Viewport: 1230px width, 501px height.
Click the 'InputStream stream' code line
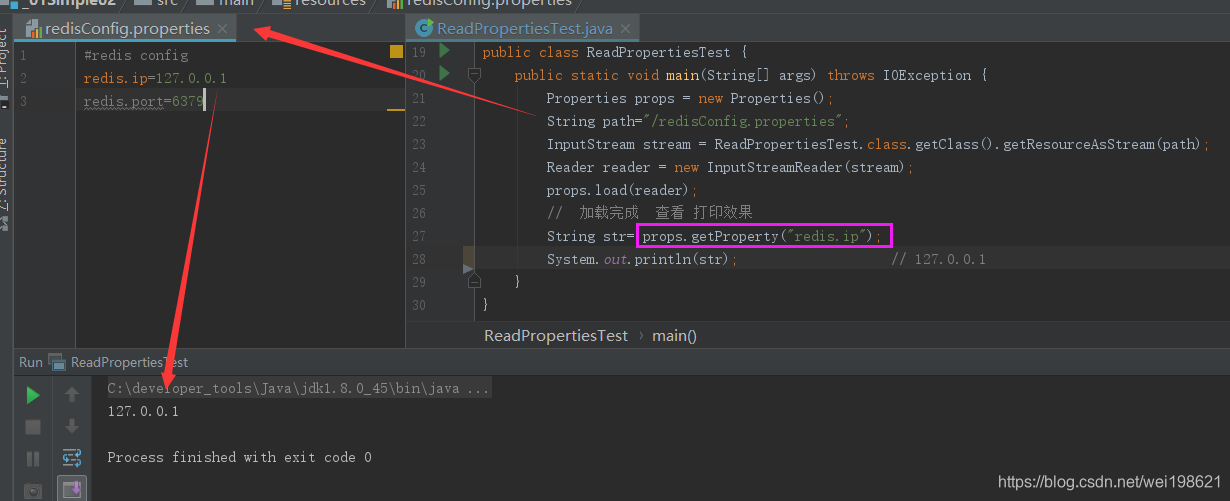point(878,144)
